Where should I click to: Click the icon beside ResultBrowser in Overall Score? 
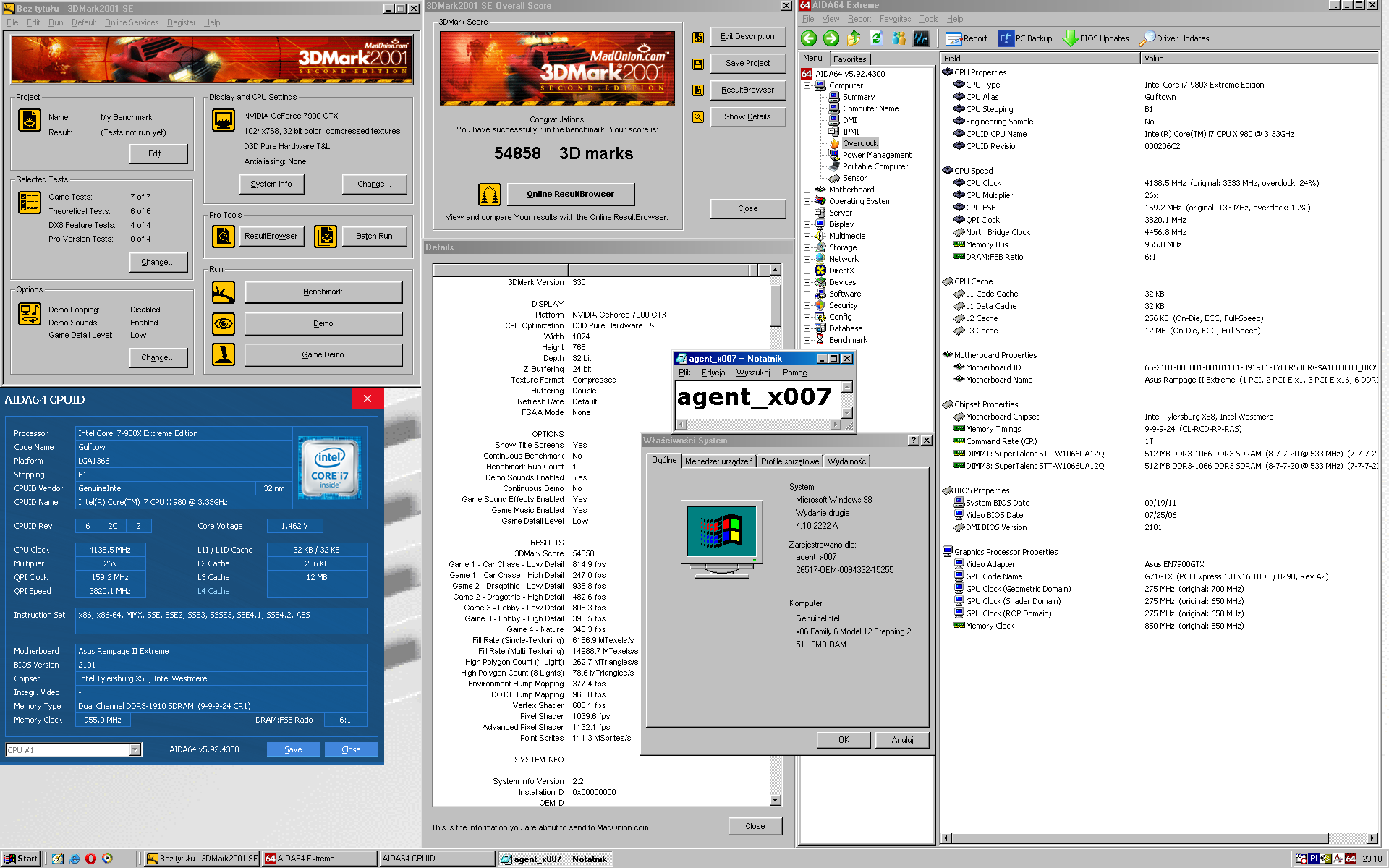[698, 90]
